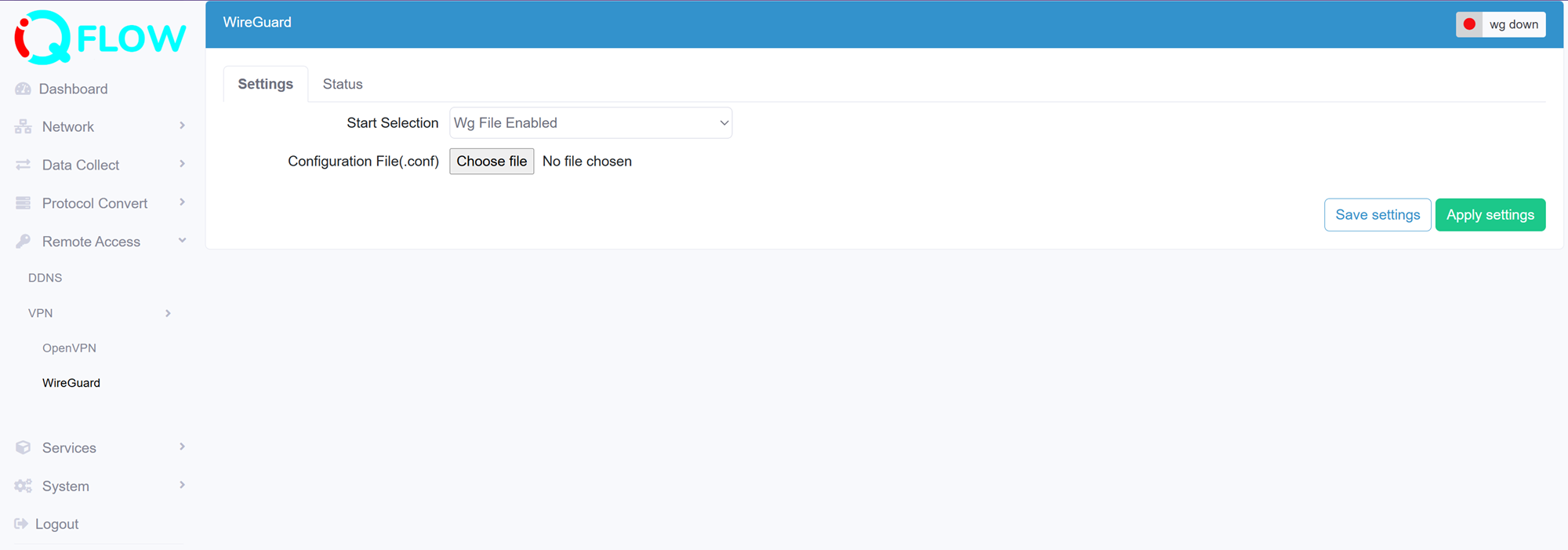Click the Logout link
This screenshot has height=550, width=1568.
(x=57, y=524)
